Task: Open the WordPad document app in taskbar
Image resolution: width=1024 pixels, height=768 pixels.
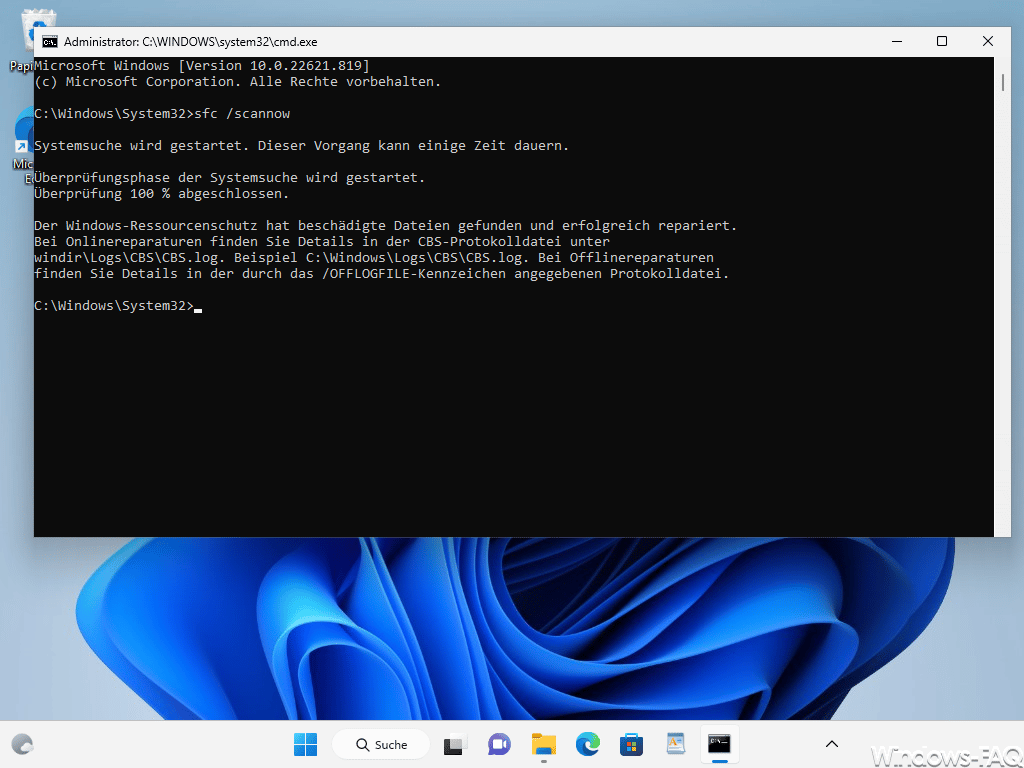Action: [675, 744]
